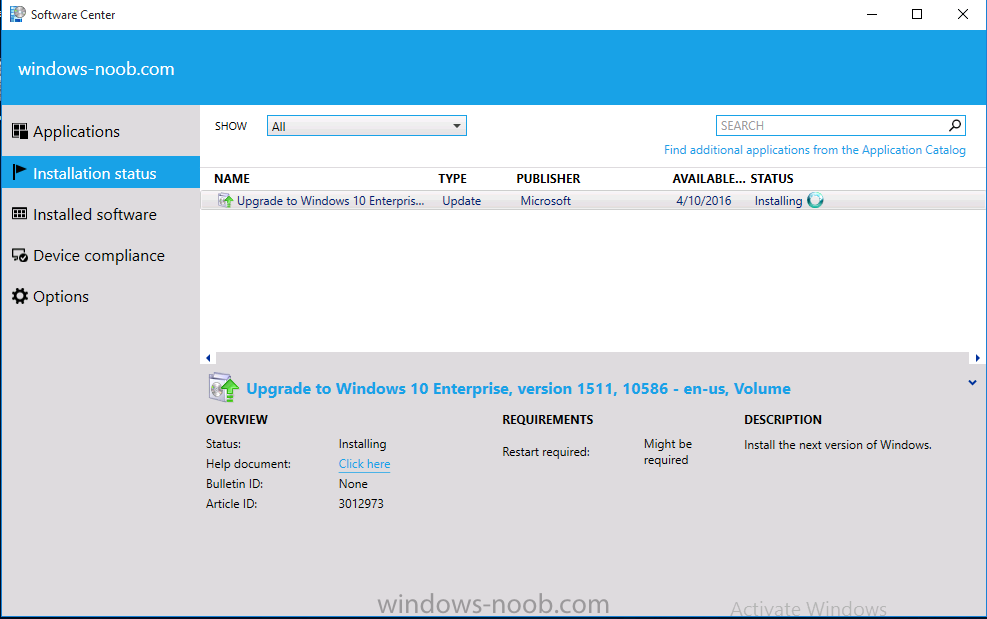Screen dimensions: 987x619
Task: Maximize the Software Center window
Action: (917, 14)
